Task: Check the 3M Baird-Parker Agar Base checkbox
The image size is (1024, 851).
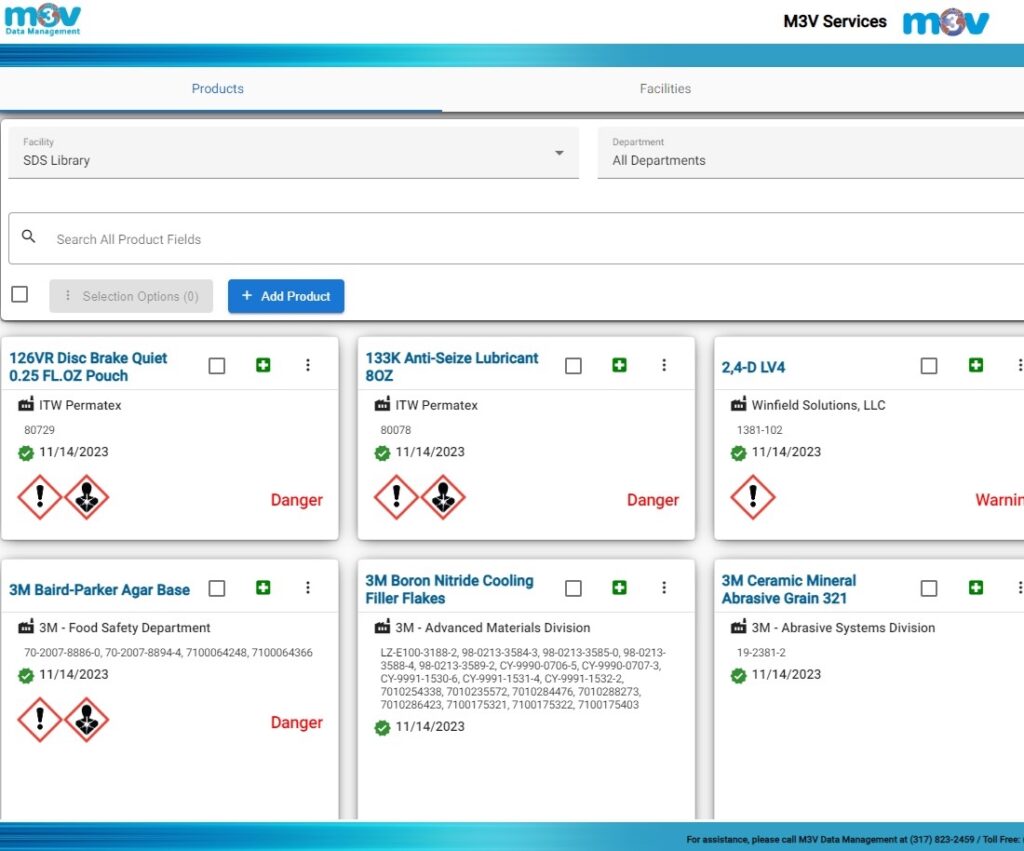Action: coord(217,588)
